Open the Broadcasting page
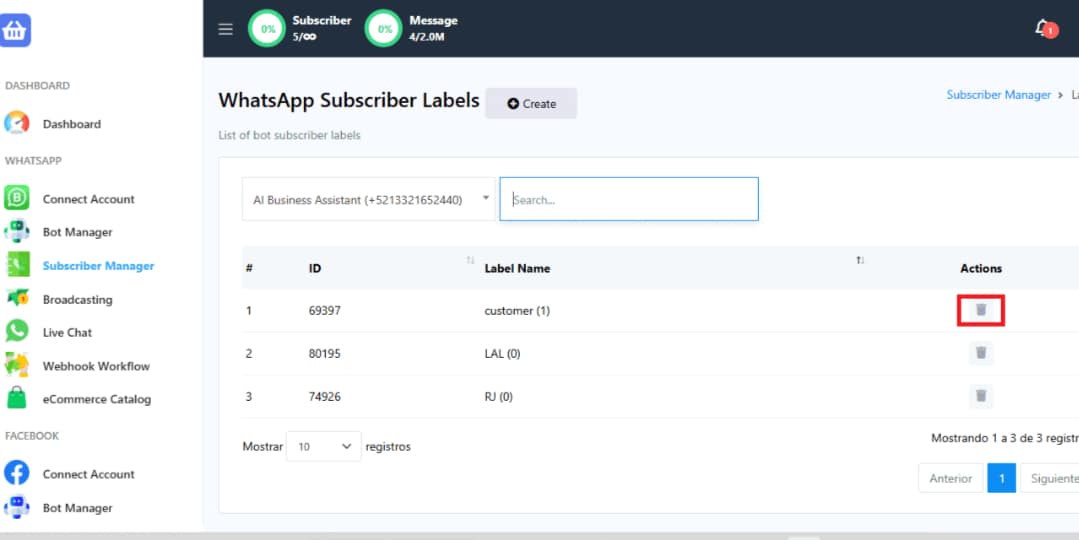The image size is (1079, 540). tap(77, 300)
